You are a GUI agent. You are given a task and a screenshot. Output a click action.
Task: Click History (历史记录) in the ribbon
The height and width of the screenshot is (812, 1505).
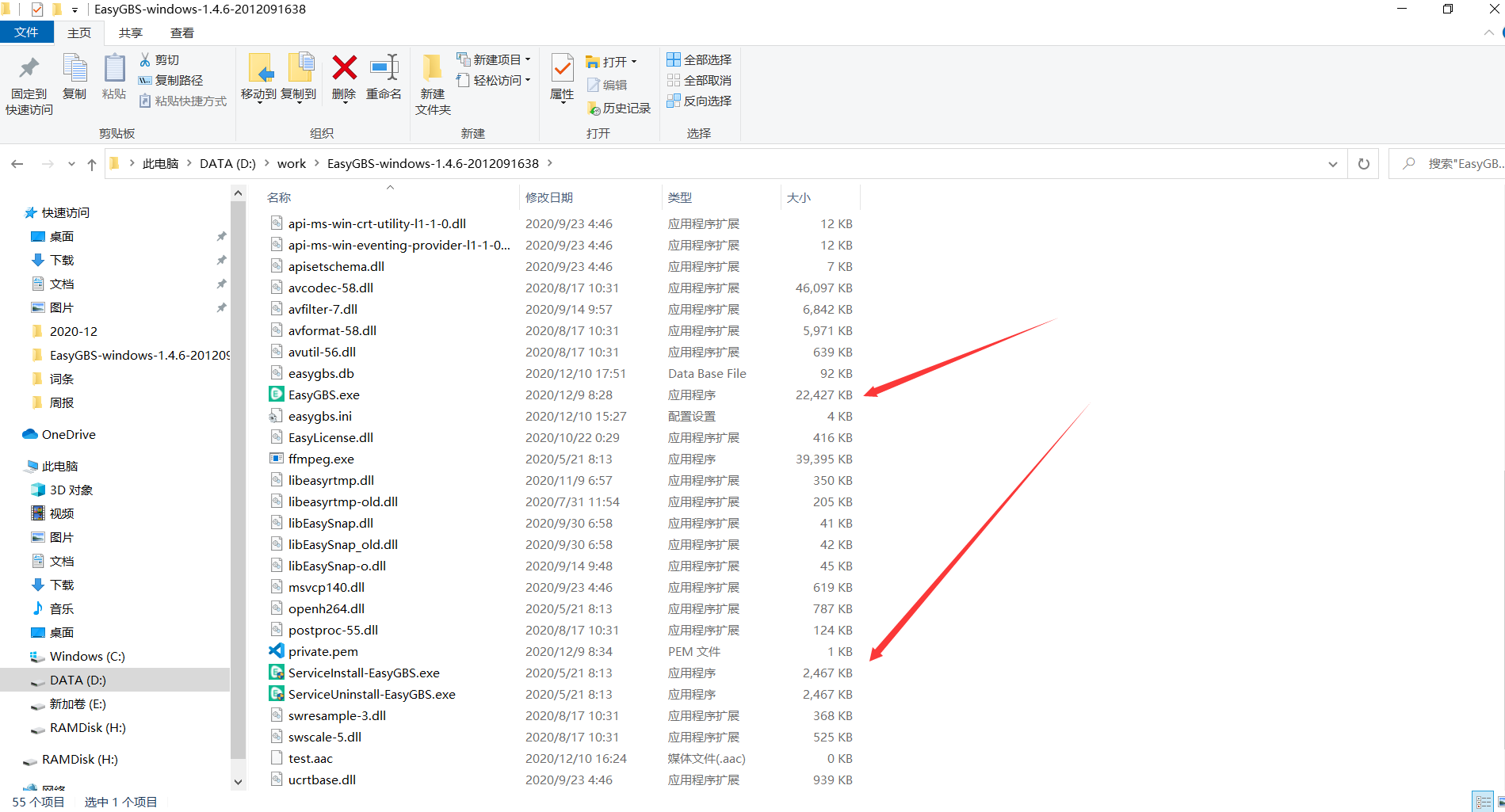pyautogui.click(x=619, y=108)
